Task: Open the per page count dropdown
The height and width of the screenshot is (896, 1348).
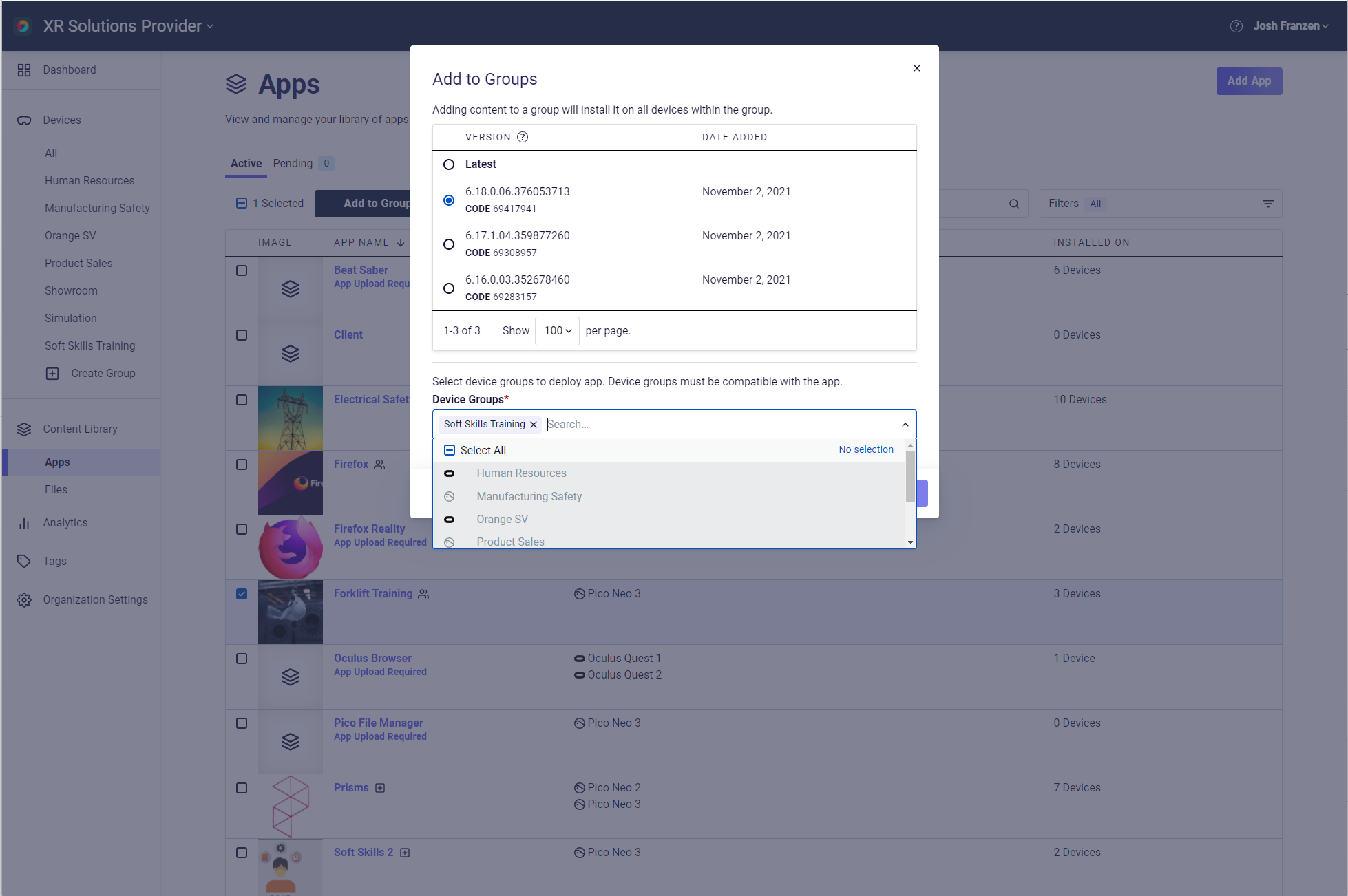Action: point(557,330)
